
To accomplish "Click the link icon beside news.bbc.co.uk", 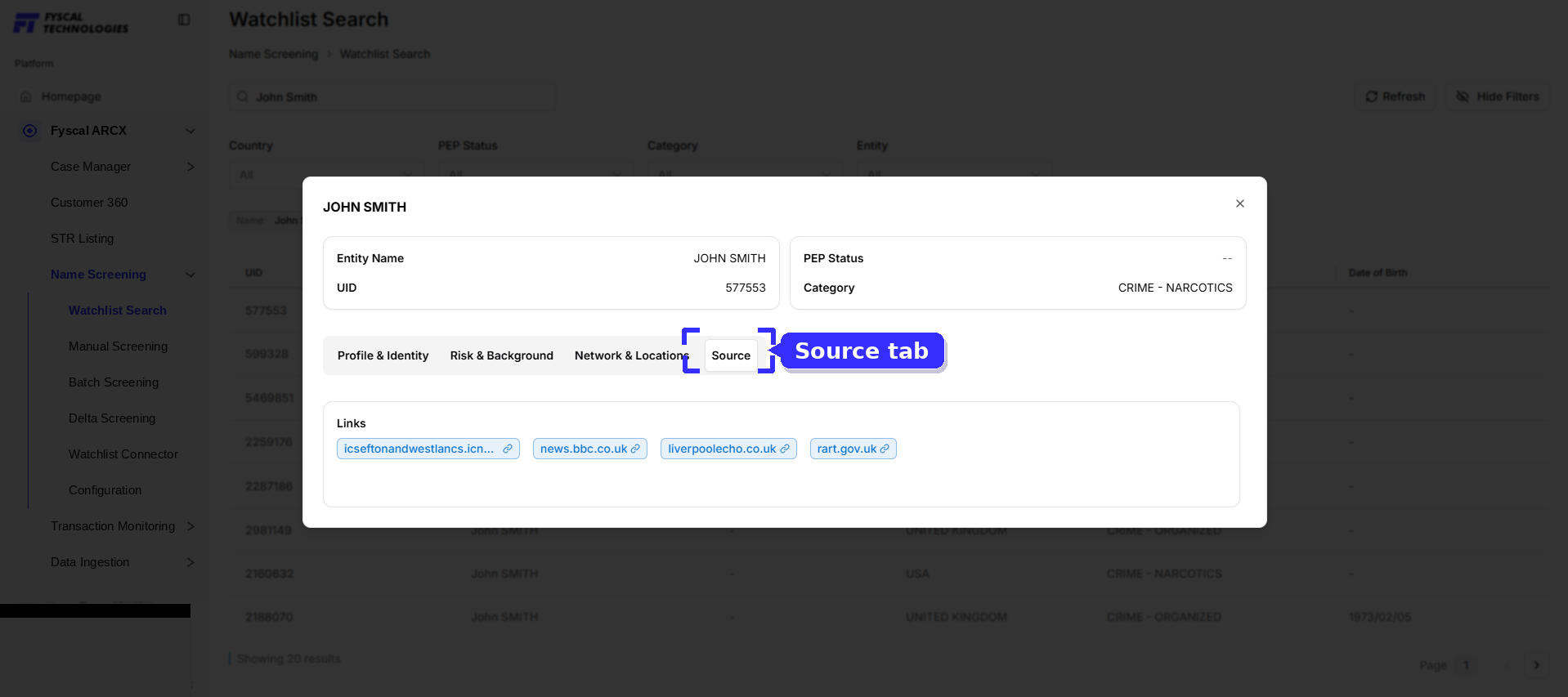I will 635,449.
